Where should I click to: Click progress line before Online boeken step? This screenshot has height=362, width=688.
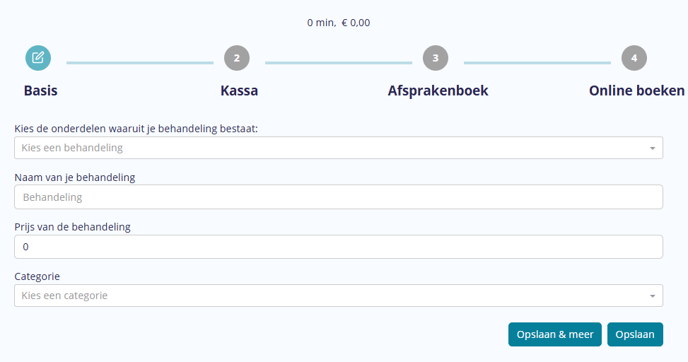click(537, 63)
